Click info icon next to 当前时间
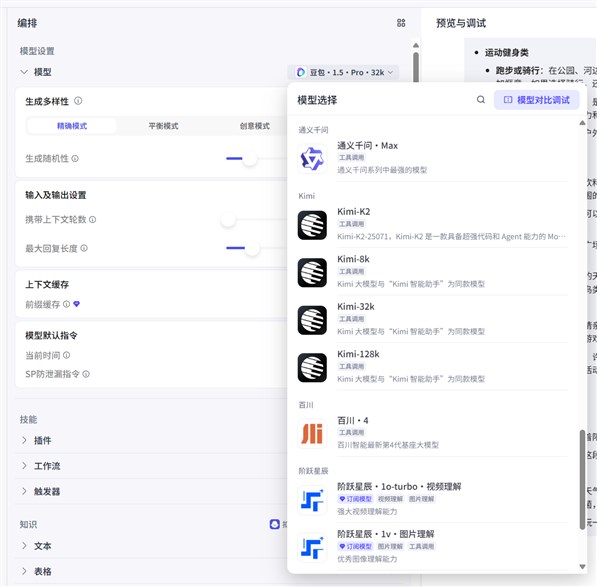The width and height of the screenshot is (597, 587). 67,355
